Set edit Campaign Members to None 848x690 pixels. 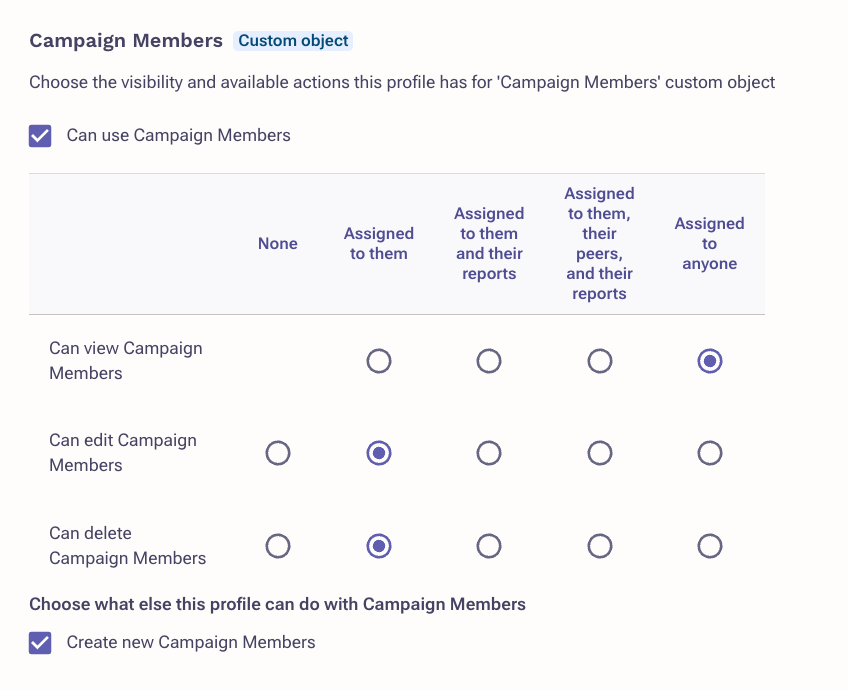click(278, 453)
